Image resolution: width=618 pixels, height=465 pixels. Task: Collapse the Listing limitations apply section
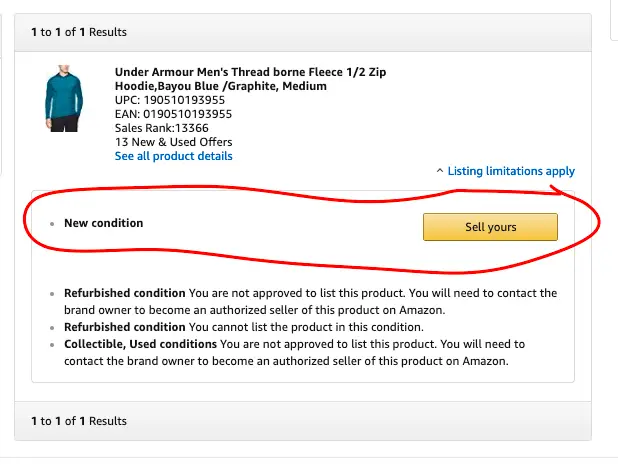pyautogui.click(x=510, y=171)
